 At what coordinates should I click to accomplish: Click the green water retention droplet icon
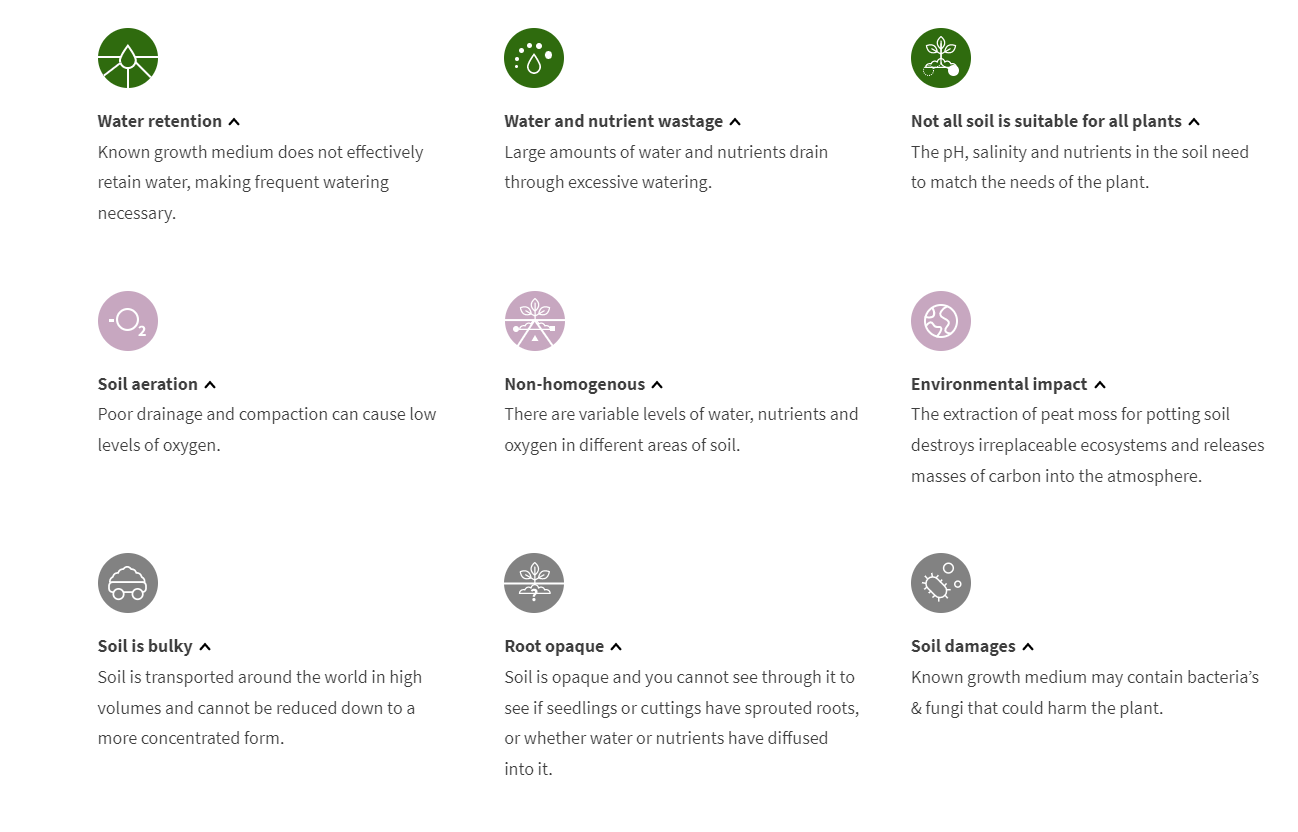[128, 58]
